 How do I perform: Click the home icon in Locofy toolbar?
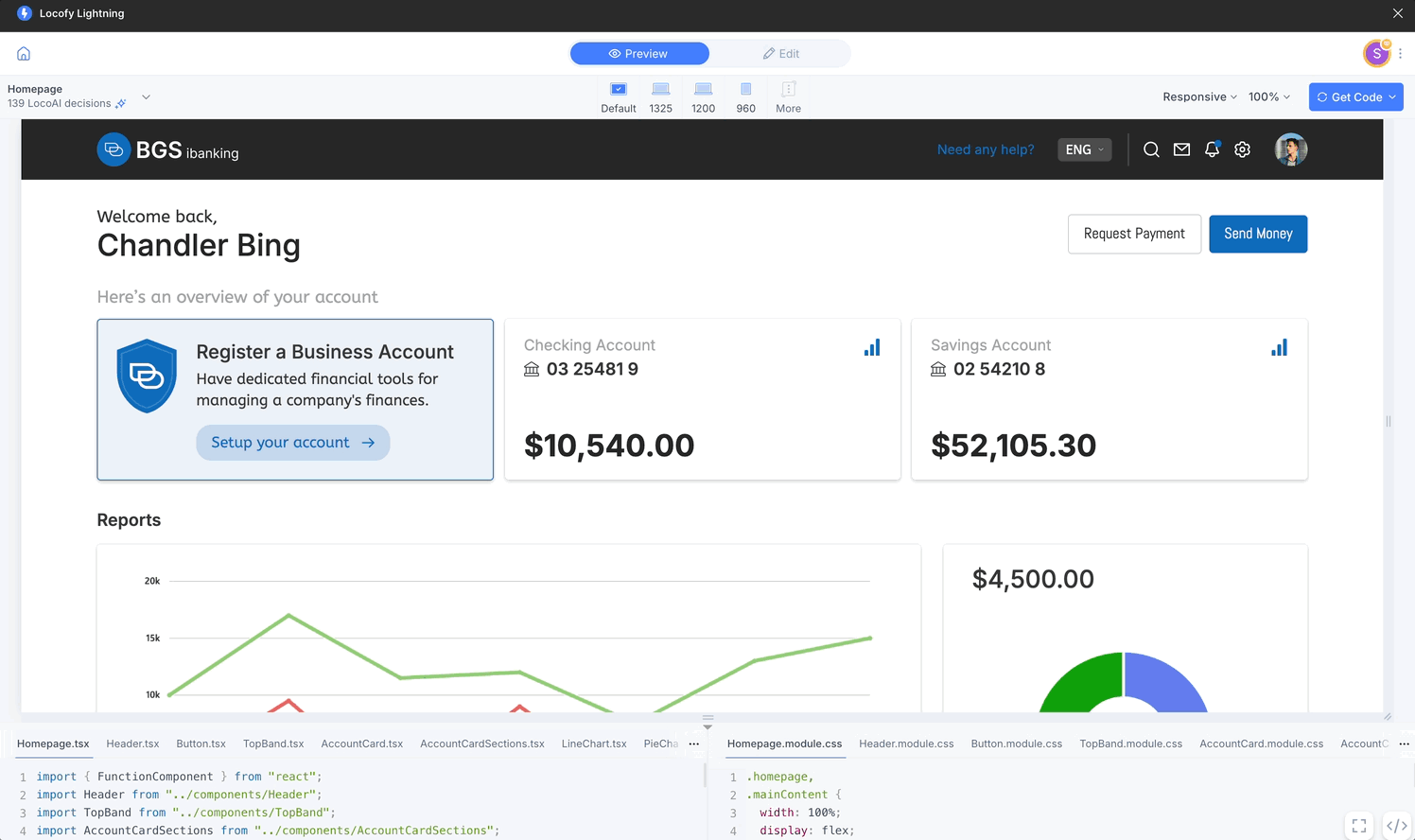point(24,54)
